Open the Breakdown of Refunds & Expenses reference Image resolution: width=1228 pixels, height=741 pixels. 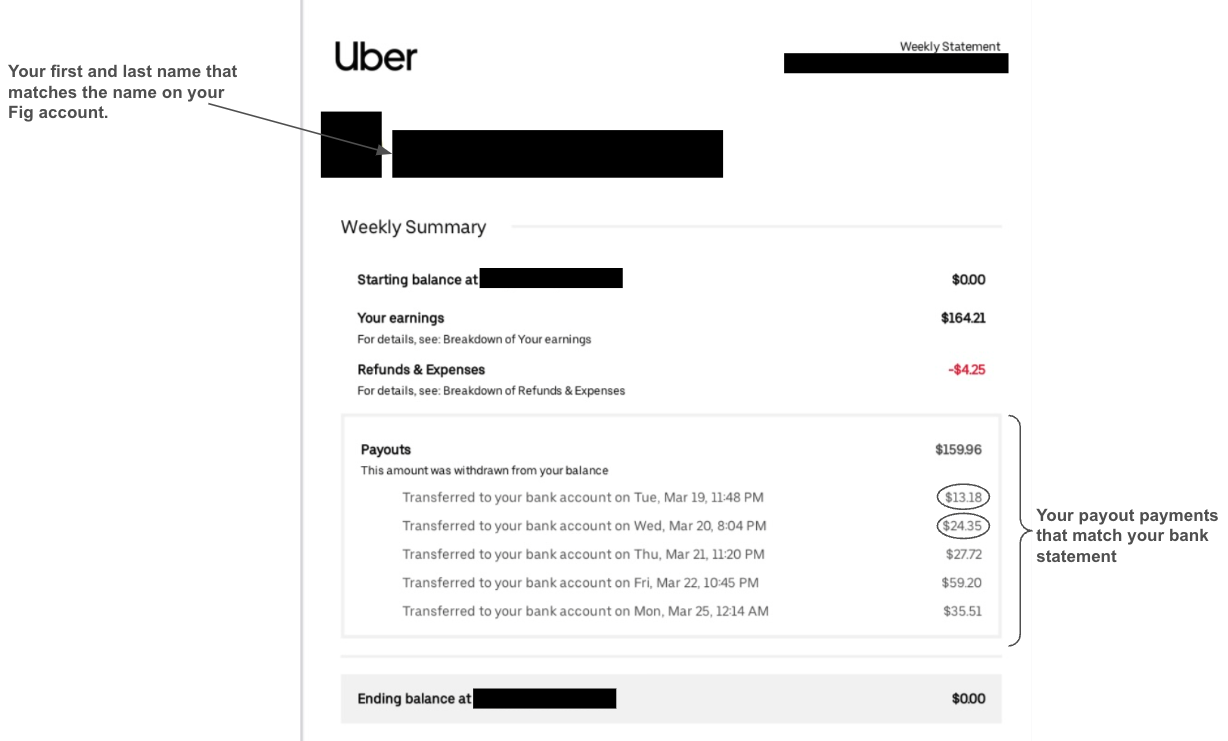[534, 391]
